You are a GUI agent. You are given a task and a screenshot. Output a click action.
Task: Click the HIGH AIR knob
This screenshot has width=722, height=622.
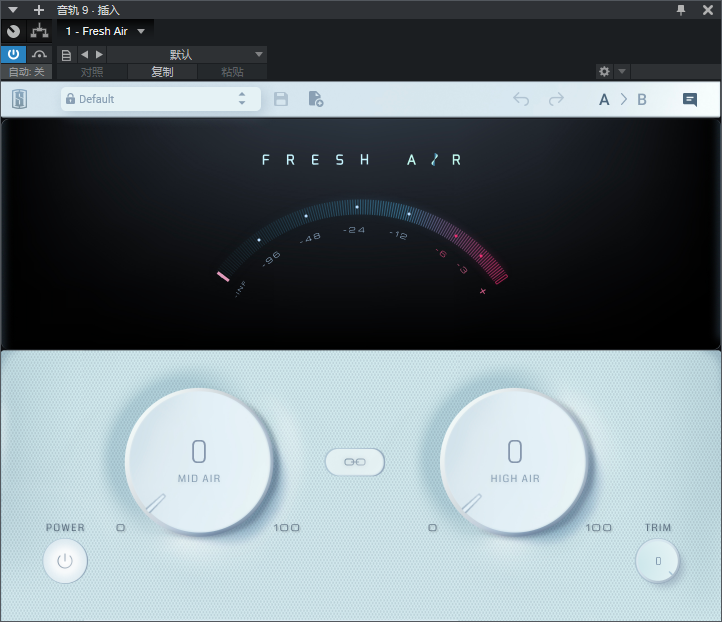coord(514,461)
